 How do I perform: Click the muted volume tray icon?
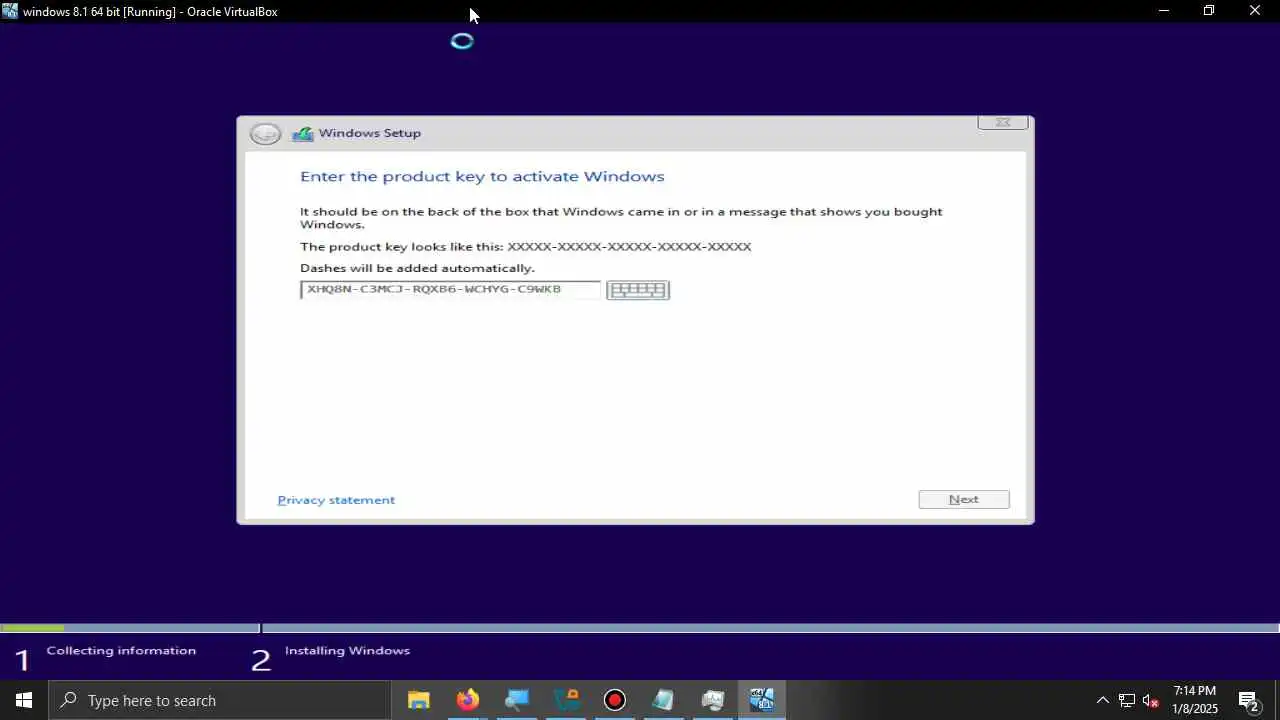[1151, 700]
